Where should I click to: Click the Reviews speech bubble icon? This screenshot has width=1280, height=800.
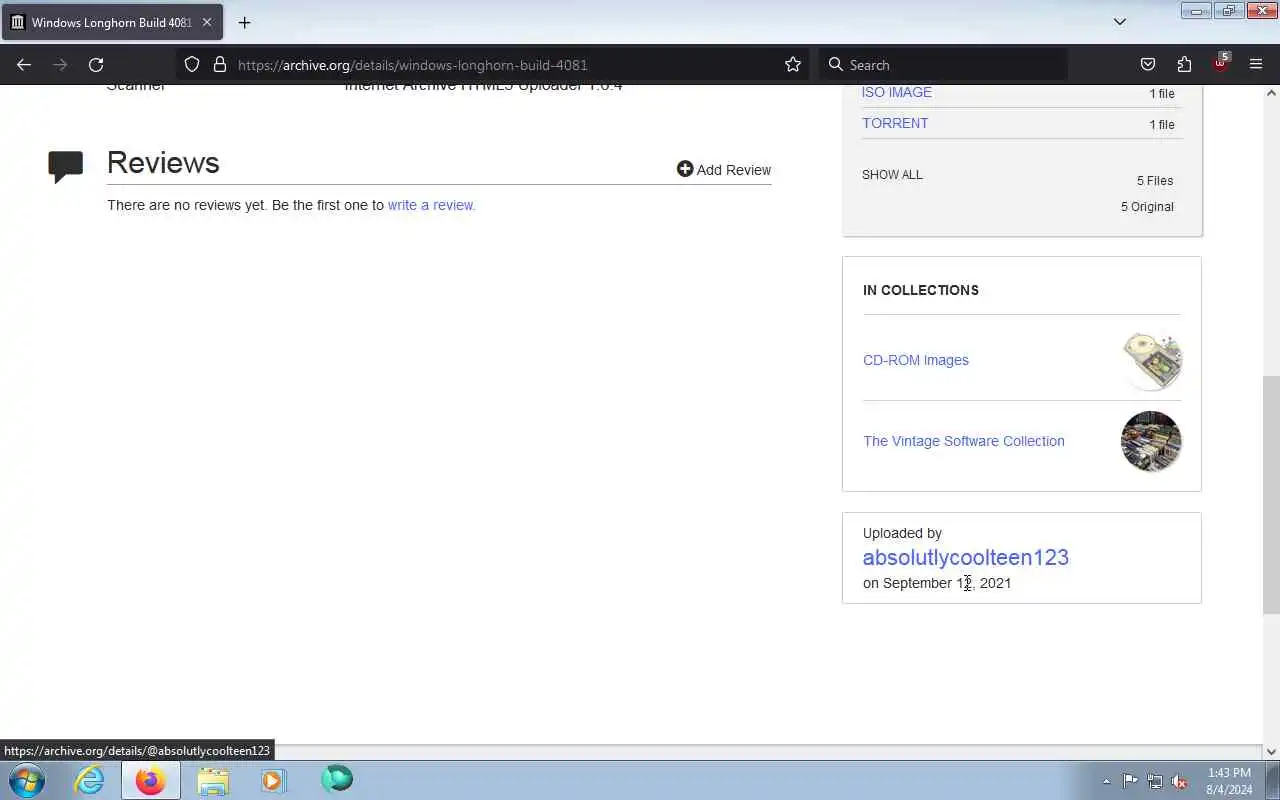point(66,166)
